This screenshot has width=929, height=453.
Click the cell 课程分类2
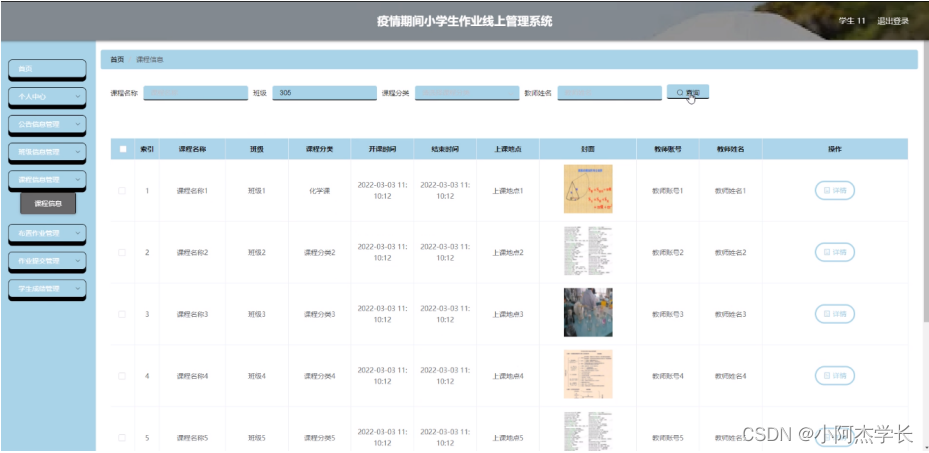(319, 252)
